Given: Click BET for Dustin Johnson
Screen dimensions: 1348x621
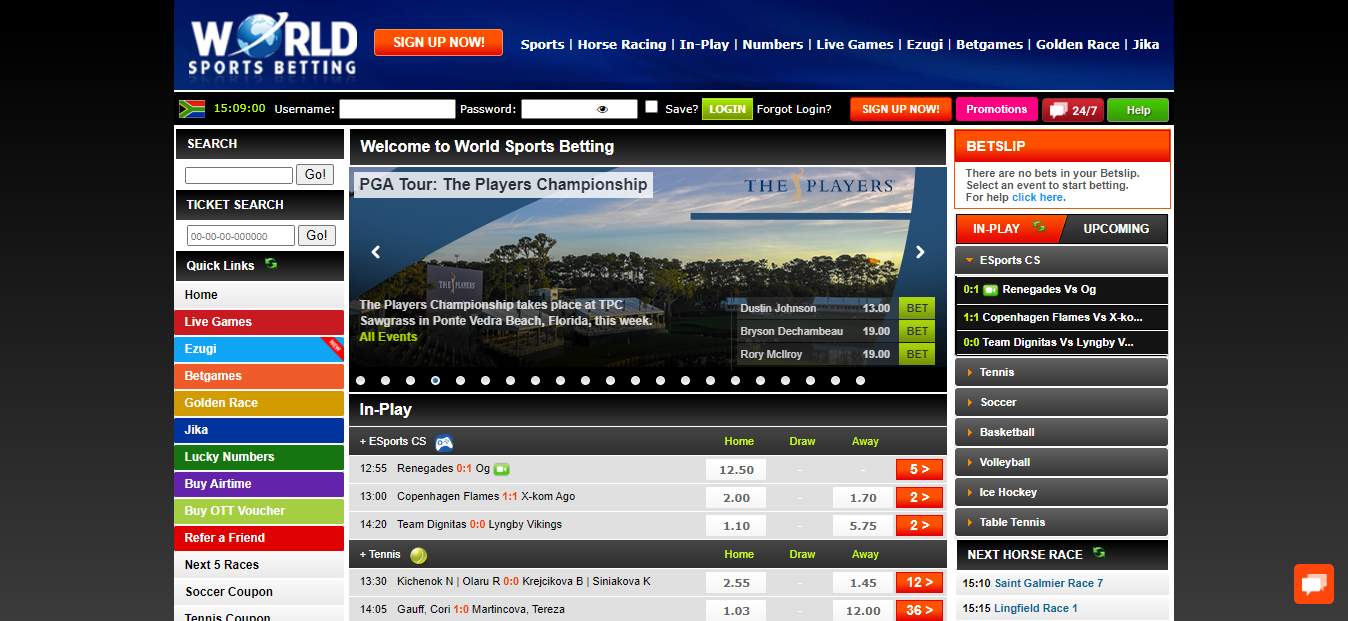Looking at the screenshot, I should tap(917, 308).
